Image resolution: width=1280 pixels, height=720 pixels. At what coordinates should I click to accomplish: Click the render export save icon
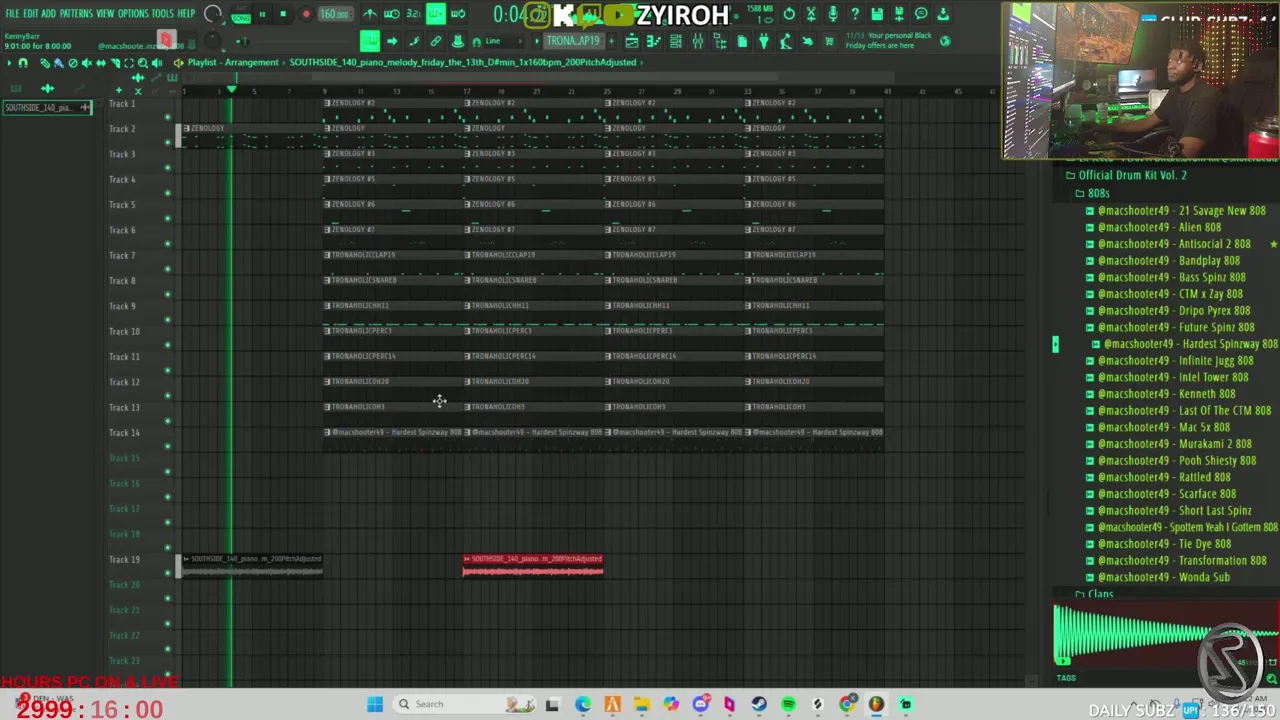pyautogui.click(x=899, y=14)
